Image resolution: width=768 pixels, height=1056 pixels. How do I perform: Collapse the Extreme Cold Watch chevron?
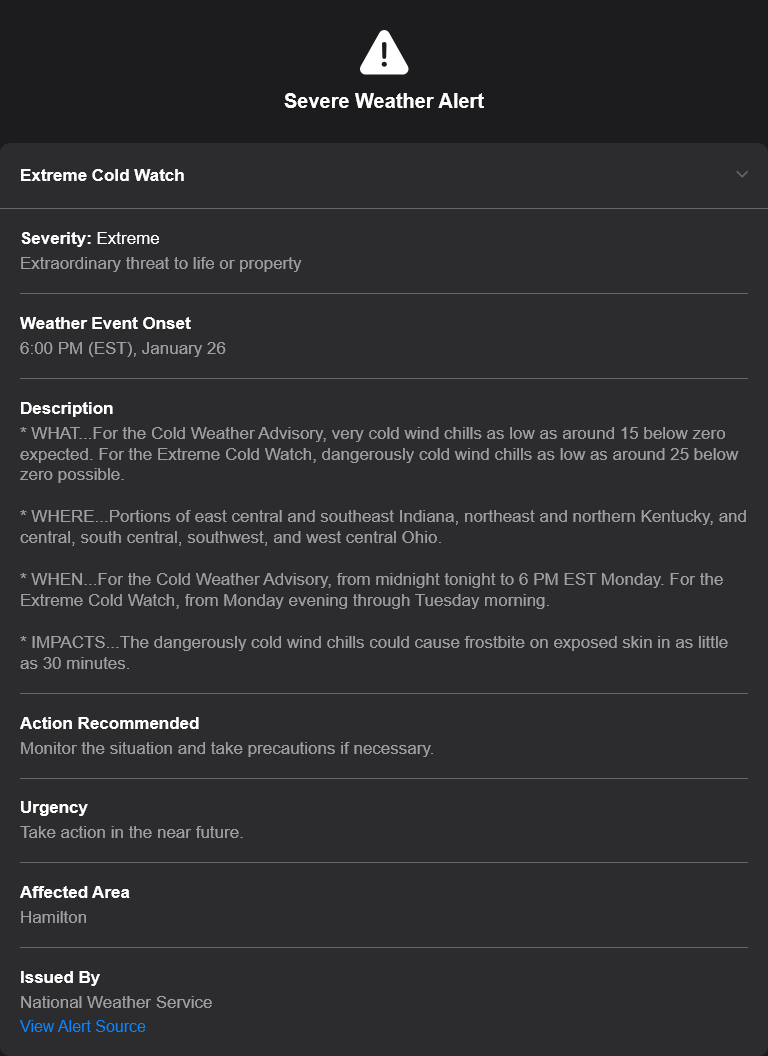[x=742, y=175]
